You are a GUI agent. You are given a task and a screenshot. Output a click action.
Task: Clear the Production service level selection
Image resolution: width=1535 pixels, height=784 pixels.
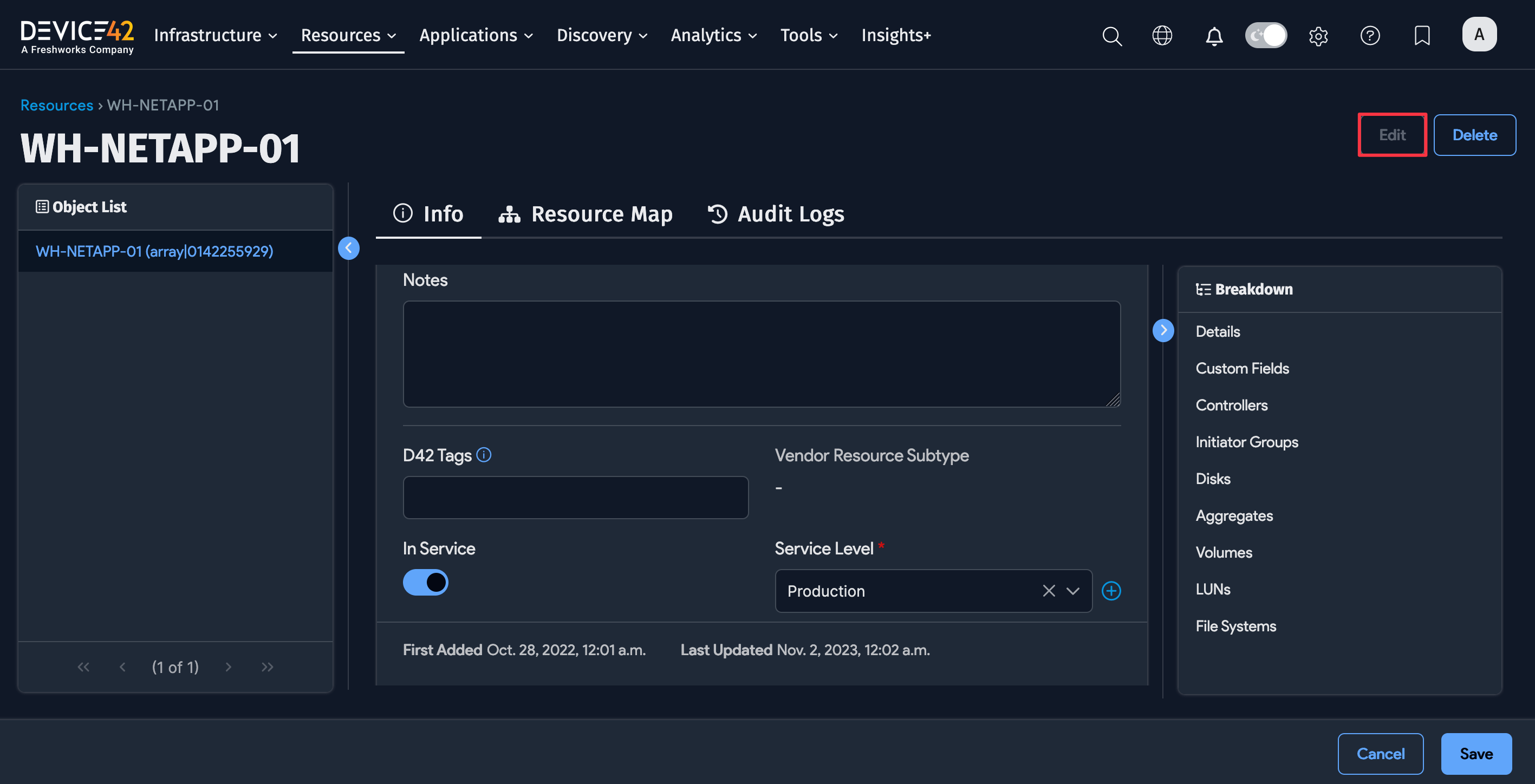pos(1048,590)
